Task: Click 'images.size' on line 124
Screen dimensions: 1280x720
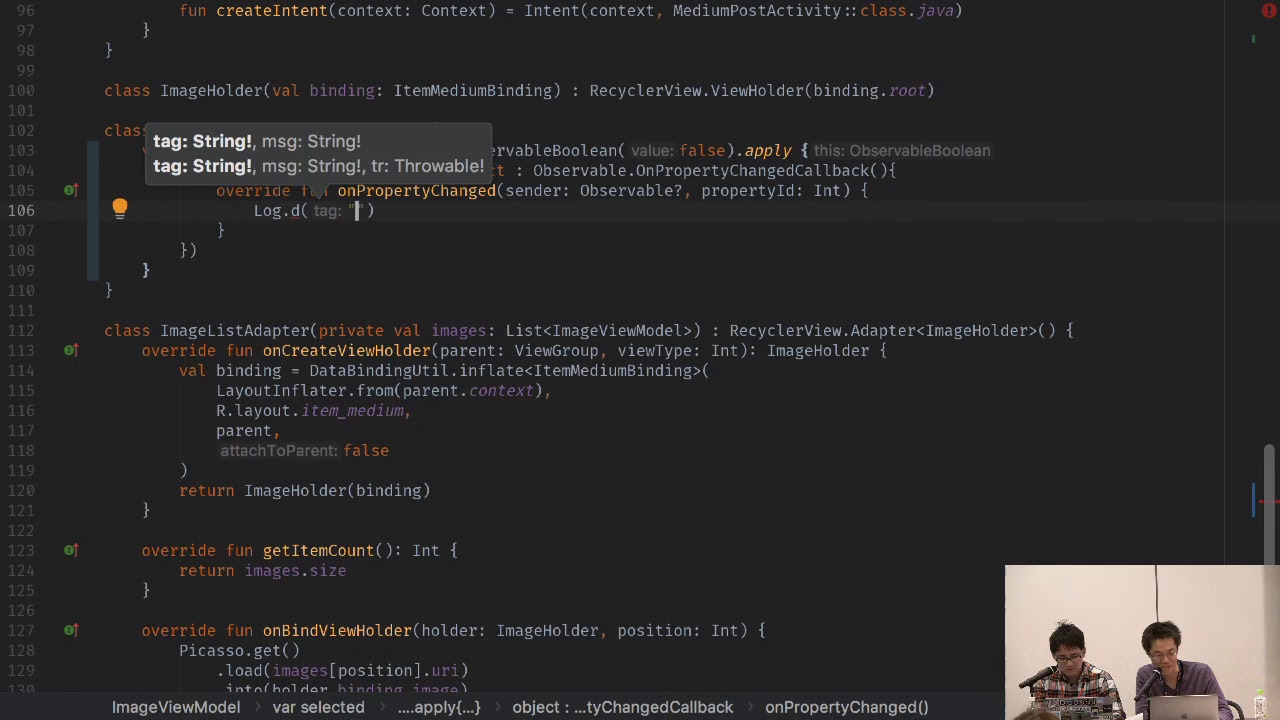Action: [x=295, y=570]
